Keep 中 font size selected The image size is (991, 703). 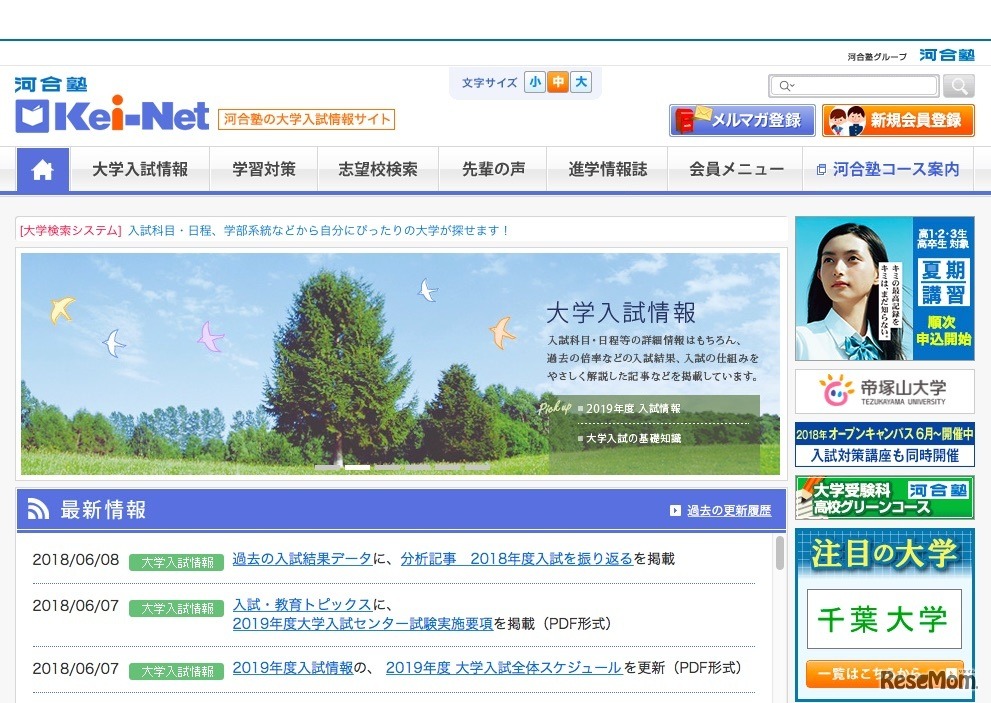[557, 84]
